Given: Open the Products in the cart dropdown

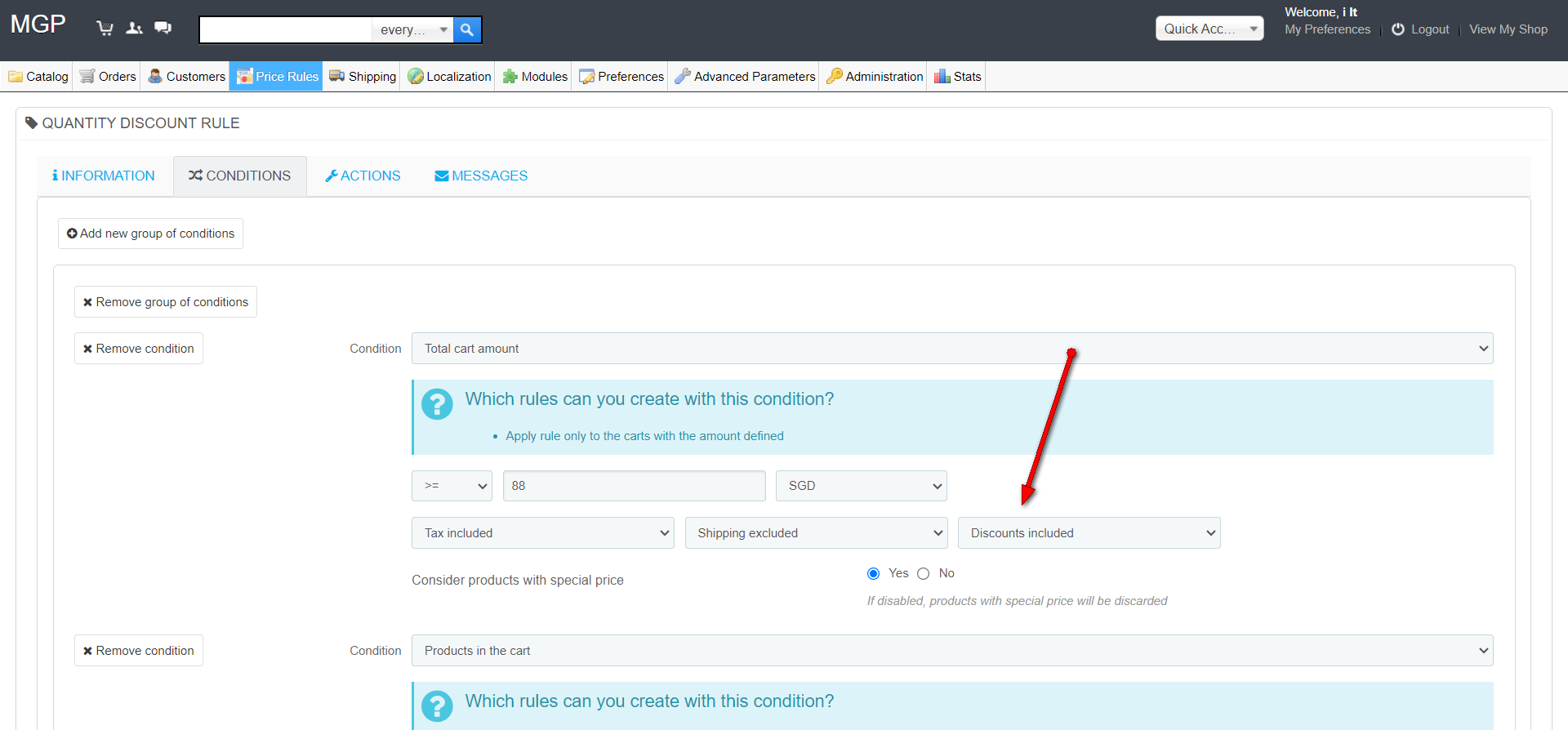Looking at the screenshot, I should [x=952, y=651].
